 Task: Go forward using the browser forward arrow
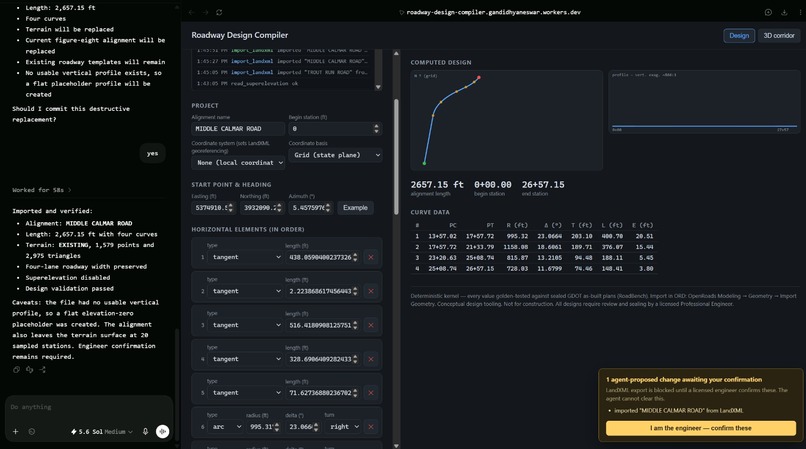205,12
